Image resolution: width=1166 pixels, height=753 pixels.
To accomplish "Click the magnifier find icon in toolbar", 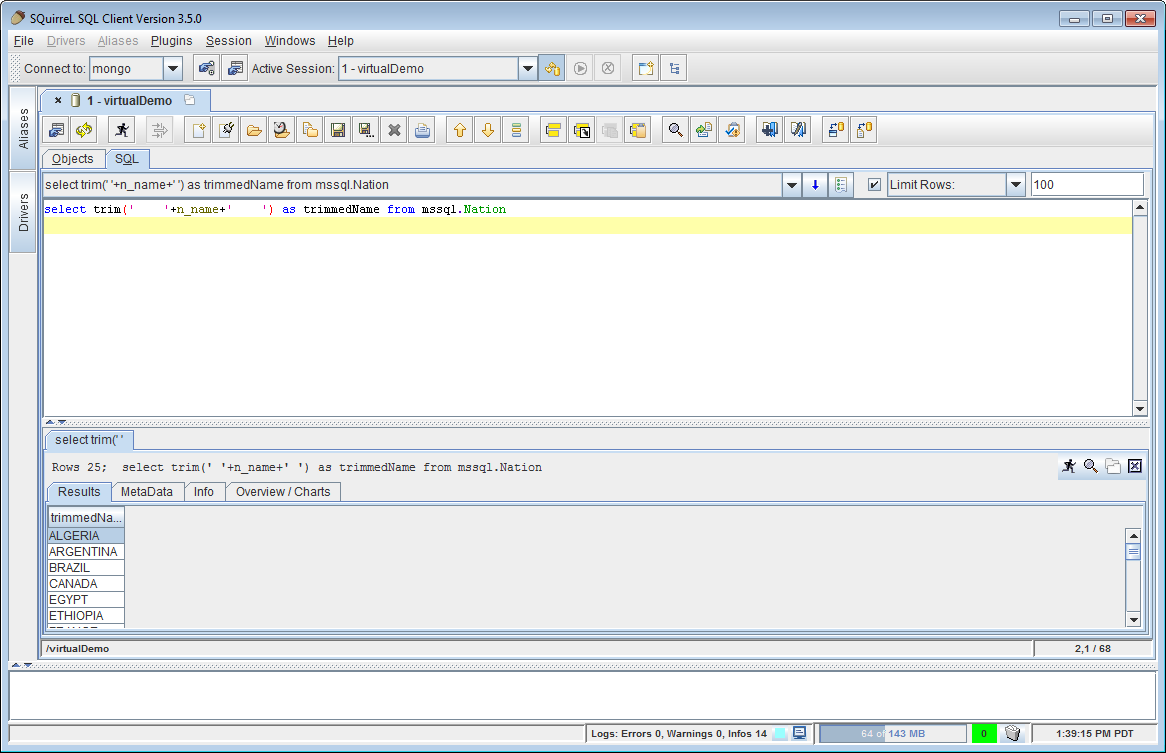I will click(676, 130).
